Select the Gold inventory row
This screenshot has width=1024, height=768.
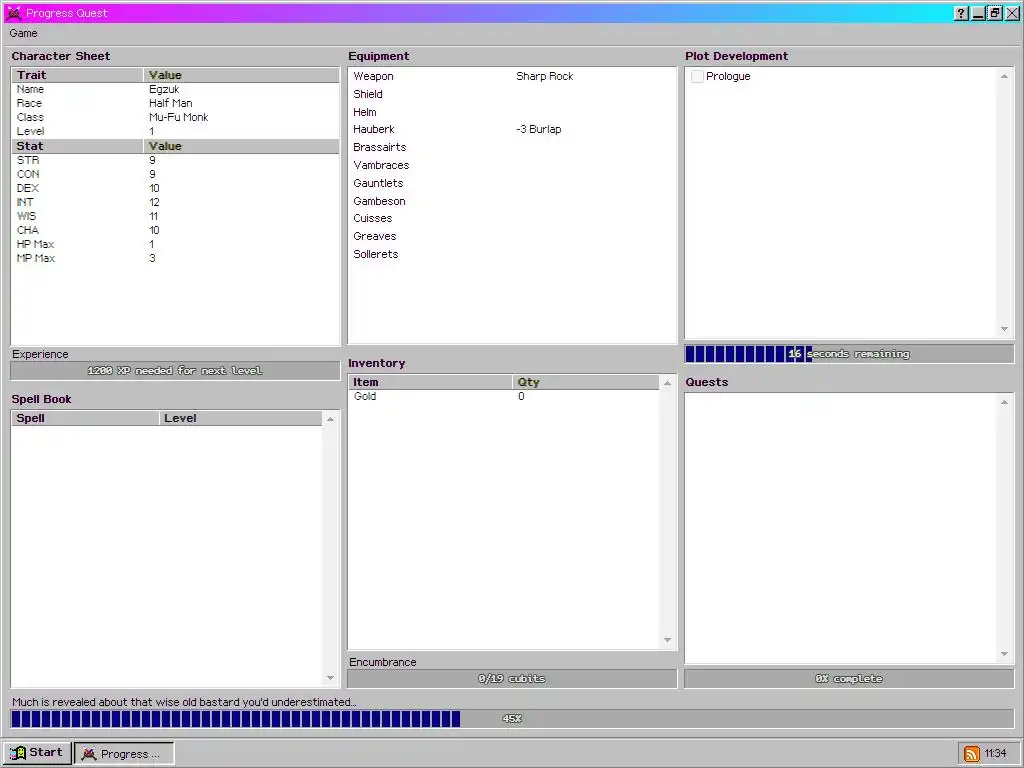coord(504,396)
